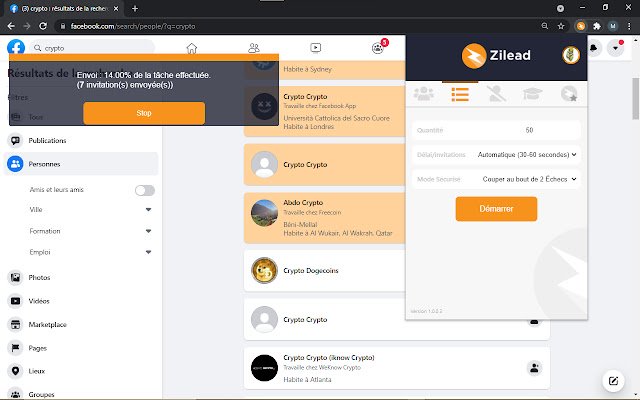Open Facebook Watch video icon
Screen dimensions: 640x400
pyautogui.click(x=316, y=48)
